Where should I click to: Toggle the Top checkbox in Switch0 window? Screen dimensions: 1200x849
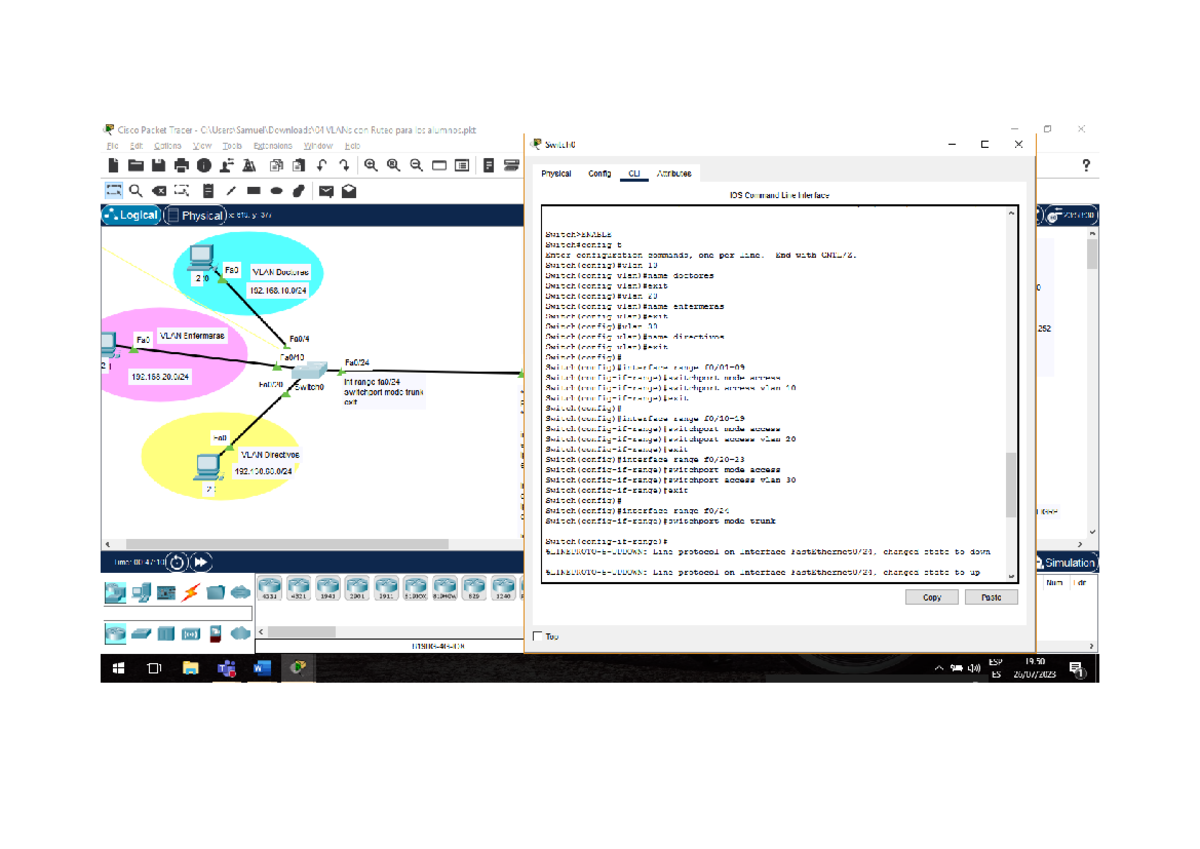538,636
